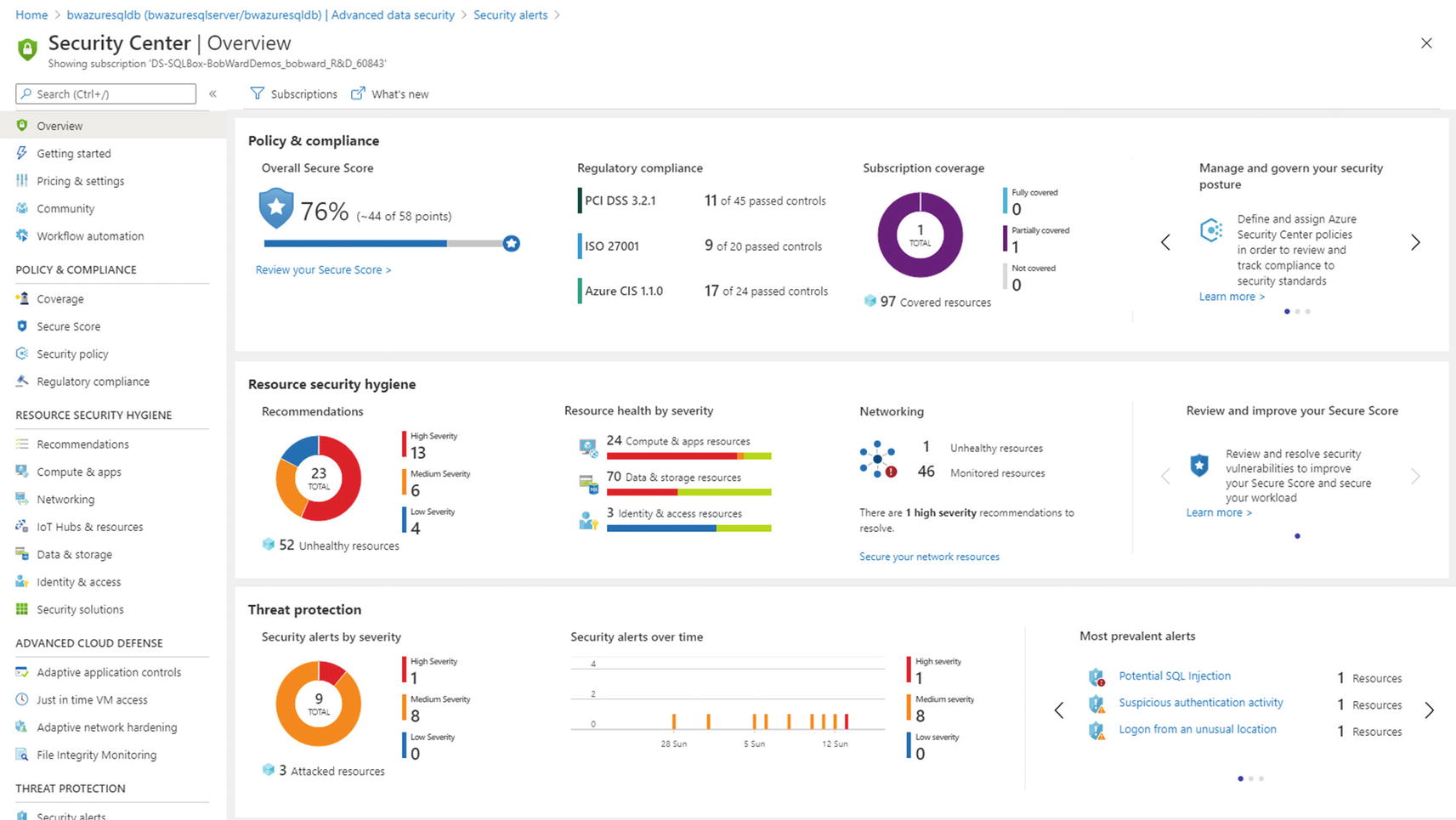Screen dimensions: 1456x820
Task: Click the Regulatory compliance icon
Action: coord(22,381)
